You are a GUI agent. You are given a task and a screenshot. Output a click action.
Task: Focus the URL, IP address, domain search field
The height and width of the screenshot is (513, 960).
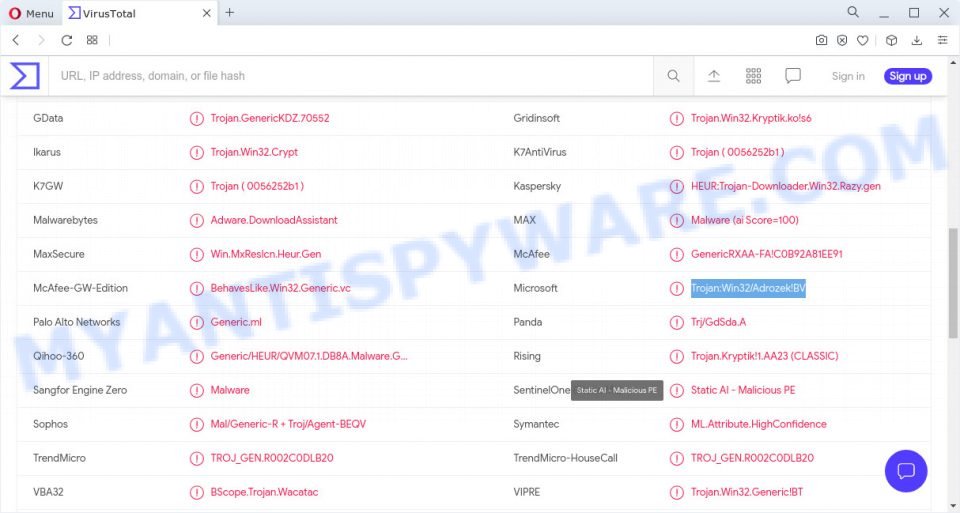[x=351, y=76]
